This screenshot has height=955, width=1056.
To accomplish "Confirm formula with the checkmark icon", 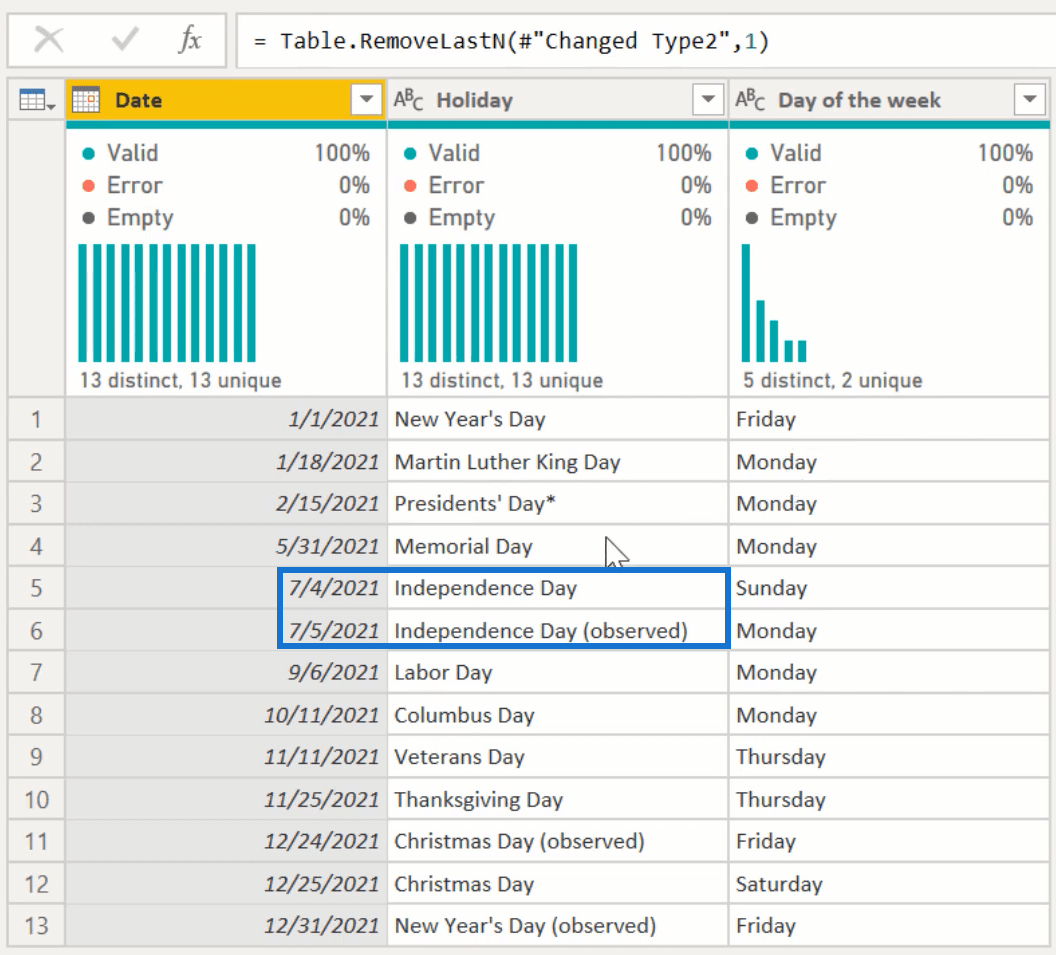I will tap(125, 40).
